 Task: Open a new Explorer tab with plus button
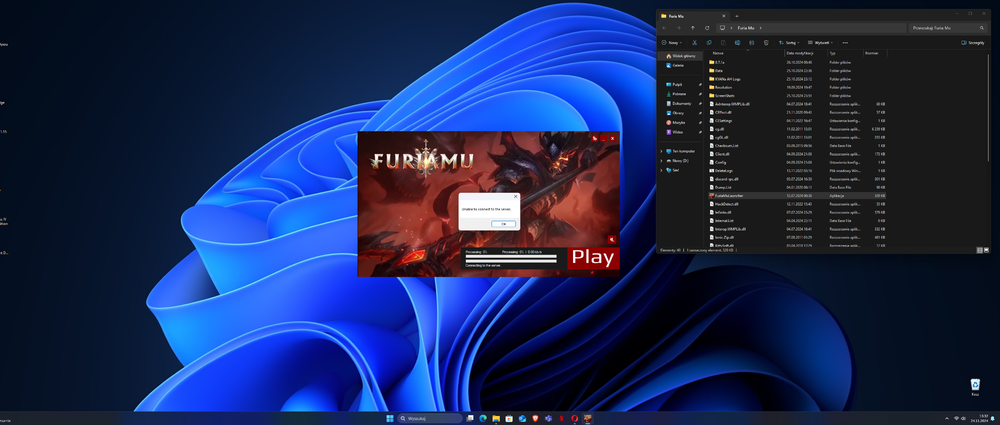[737, 15]
